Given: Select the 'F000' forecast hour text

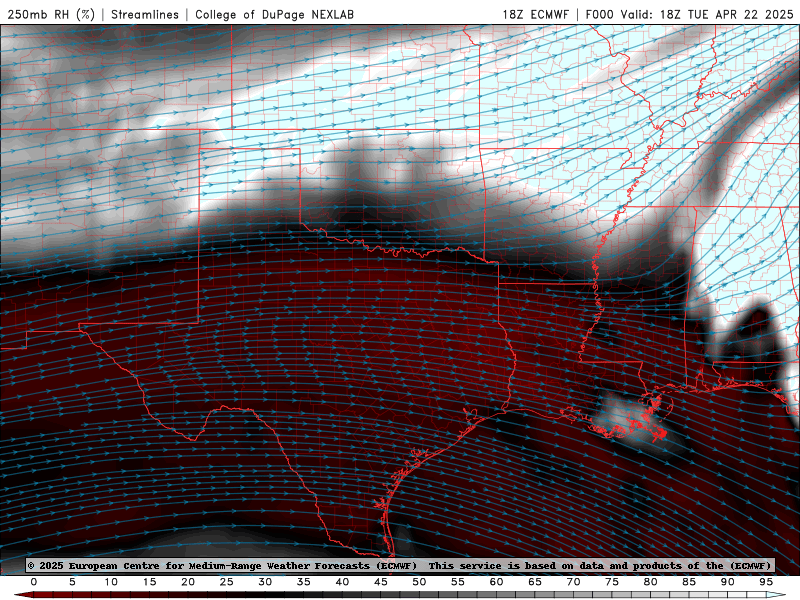Looking at the screenshot, I should pos(600,14).
